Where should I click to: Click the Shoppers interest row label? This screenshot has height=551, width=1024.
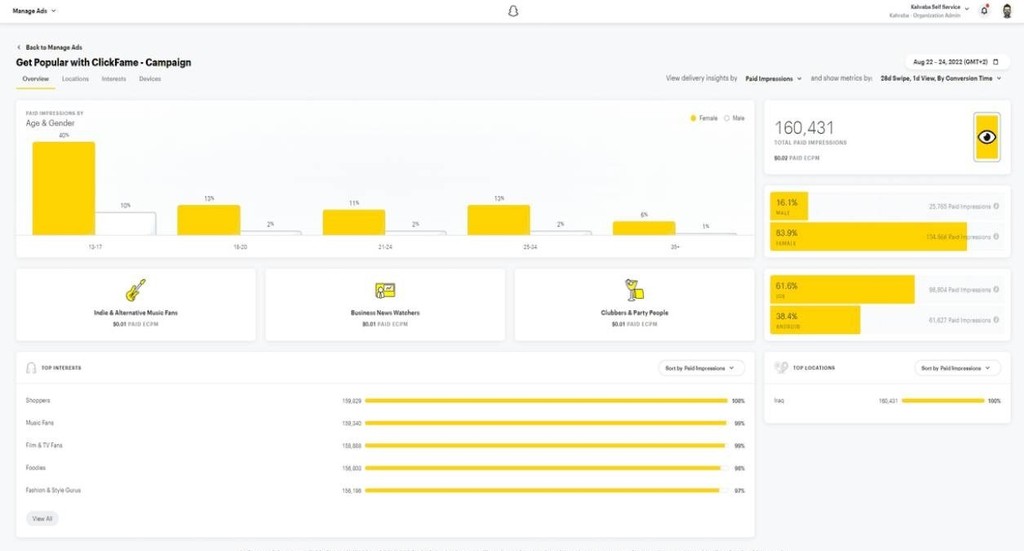pos(38,401)
